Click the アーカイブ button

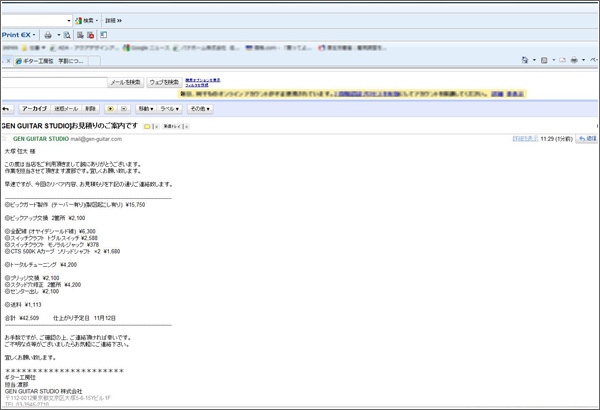tap(34, 109)
